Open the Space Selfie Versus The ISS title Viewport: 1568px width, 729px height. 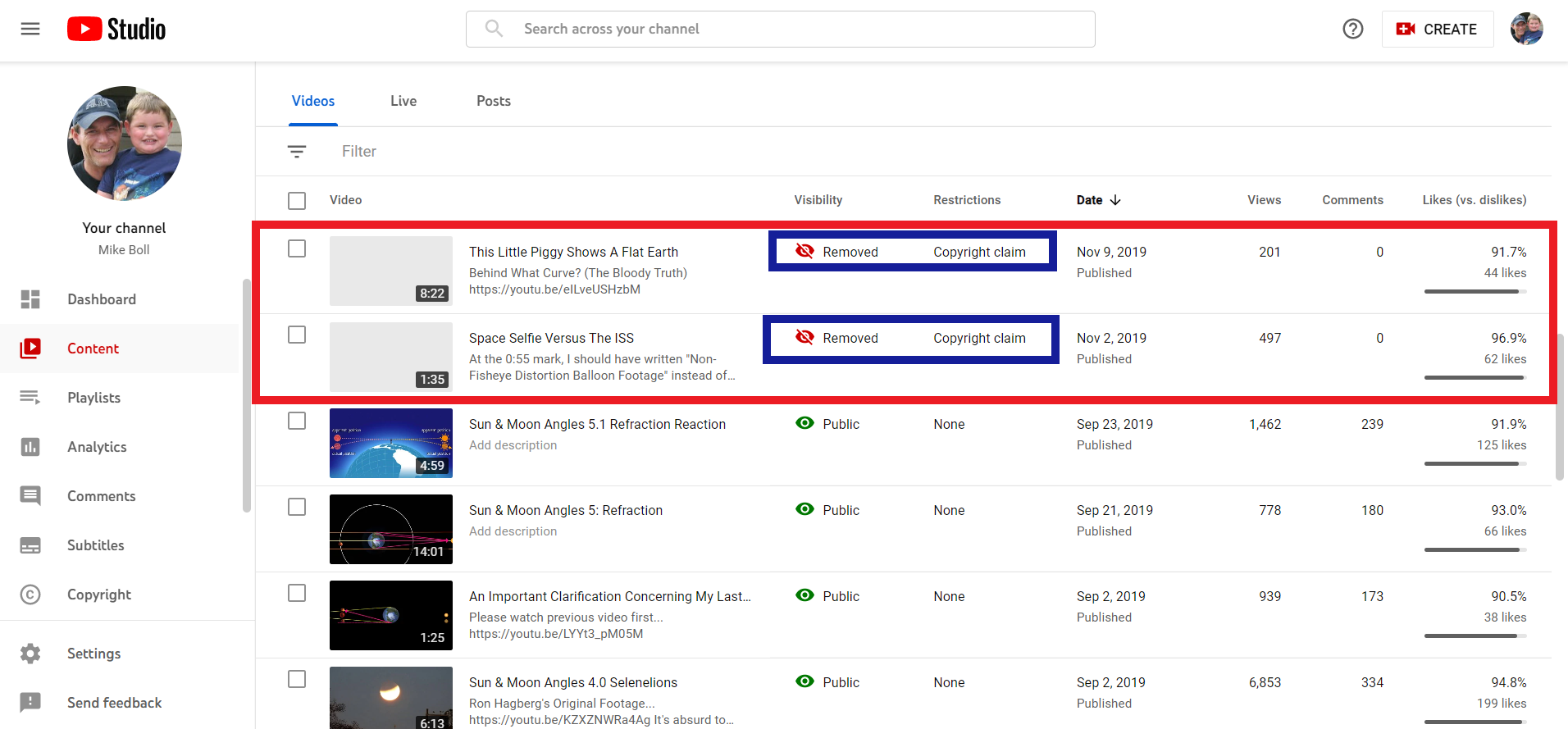tap(551, 338)
